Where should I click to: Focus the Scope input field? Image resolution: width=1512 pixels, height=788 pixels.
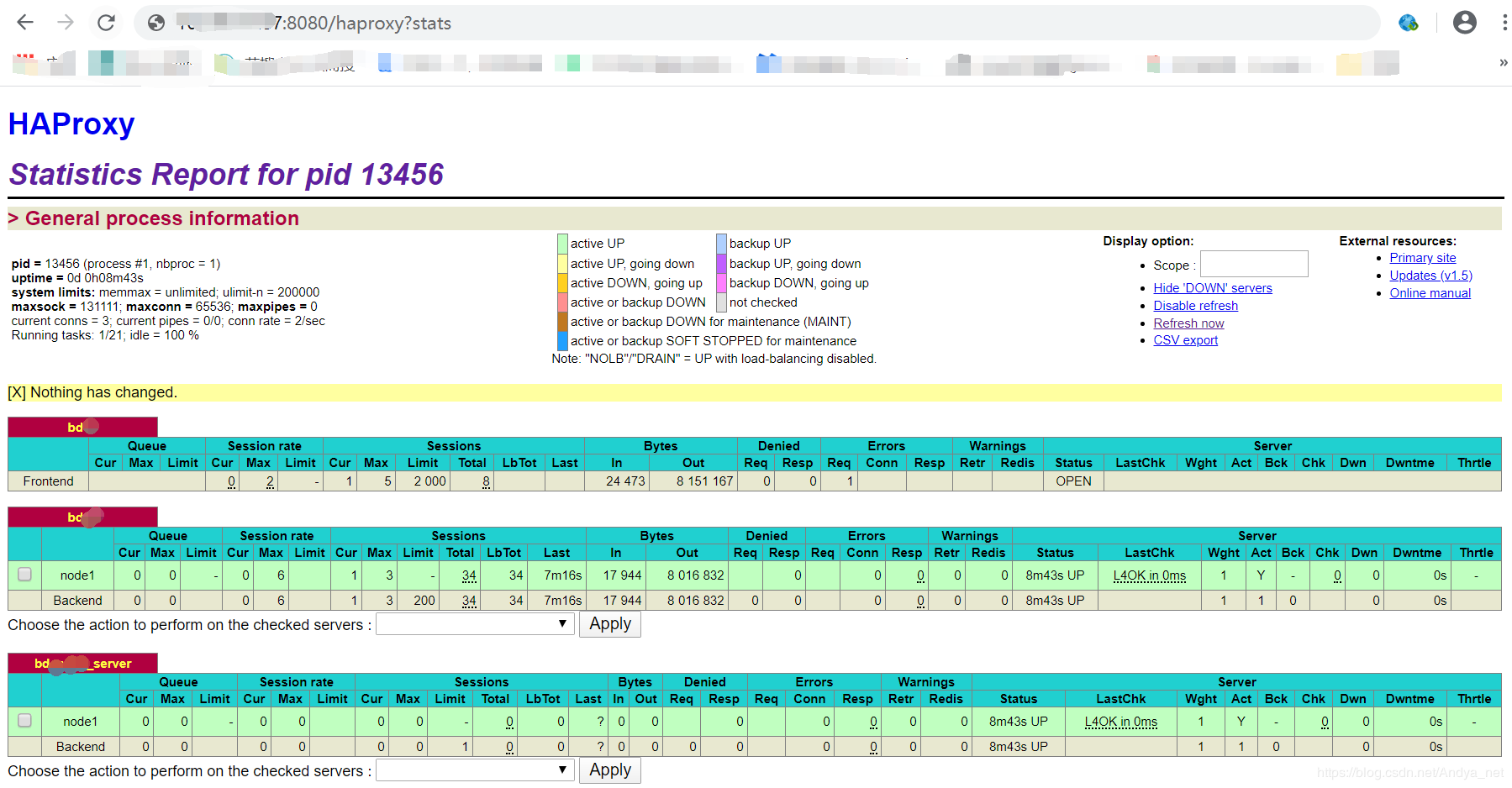pyautogui.click(x=1254, y=264)
